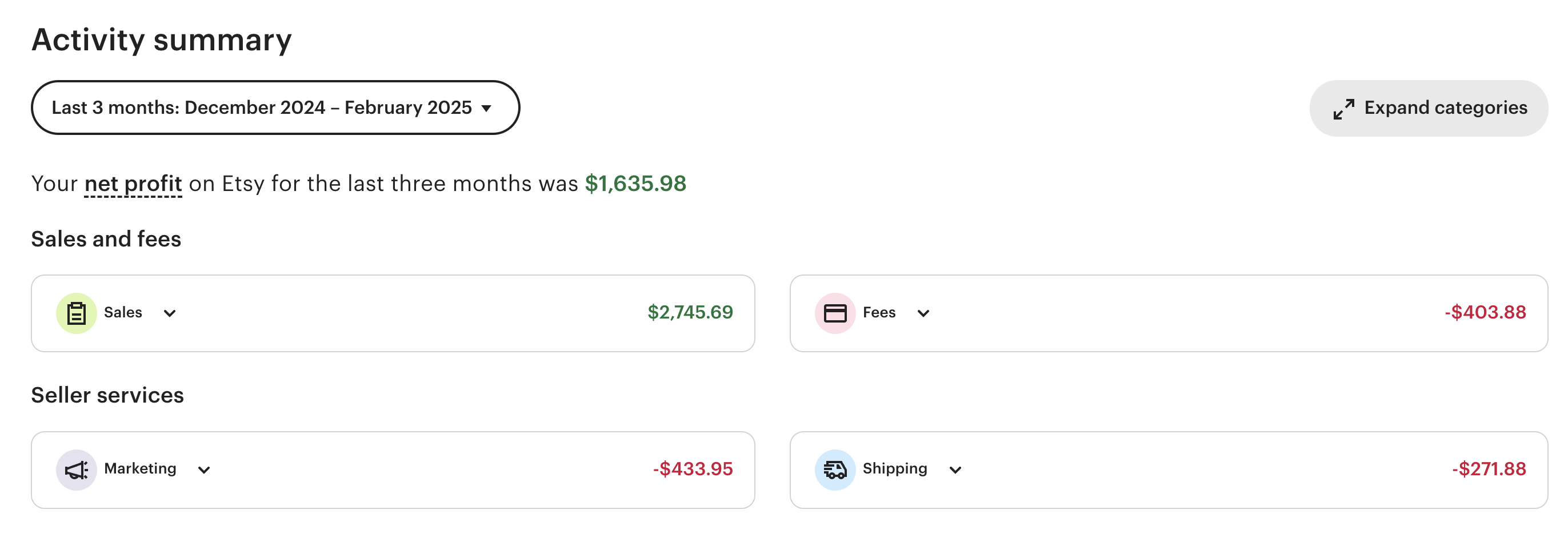Click the date range dropdown arrow

486,109
